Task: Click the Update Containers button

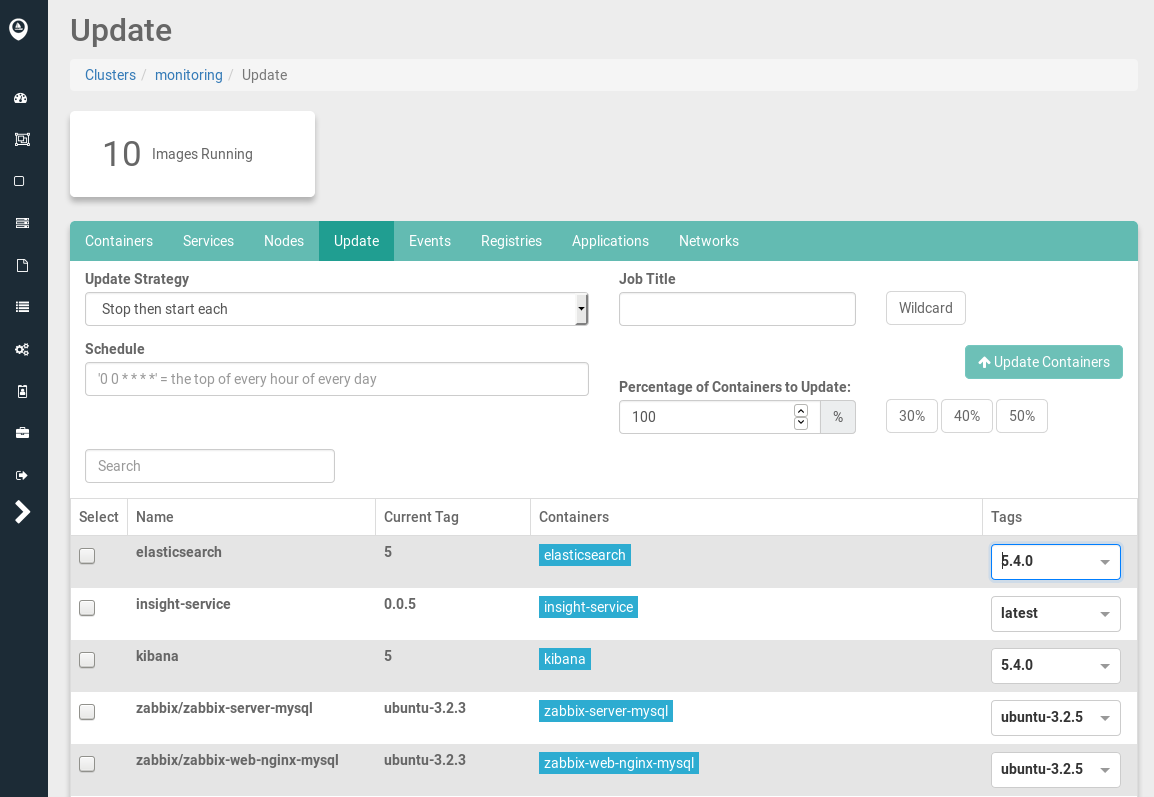Action: point(1043,362)
